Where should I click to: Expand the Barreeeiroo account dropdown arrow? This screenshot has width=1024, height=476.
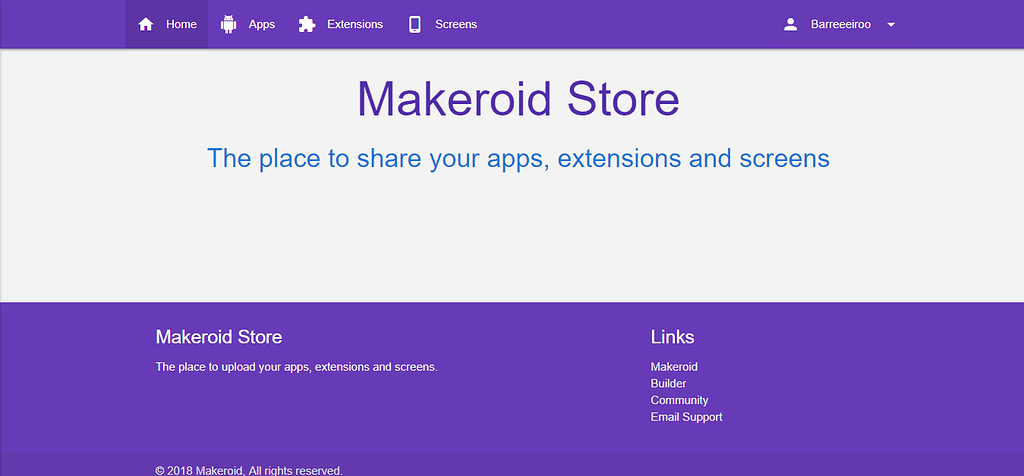(x=891, y=25)
